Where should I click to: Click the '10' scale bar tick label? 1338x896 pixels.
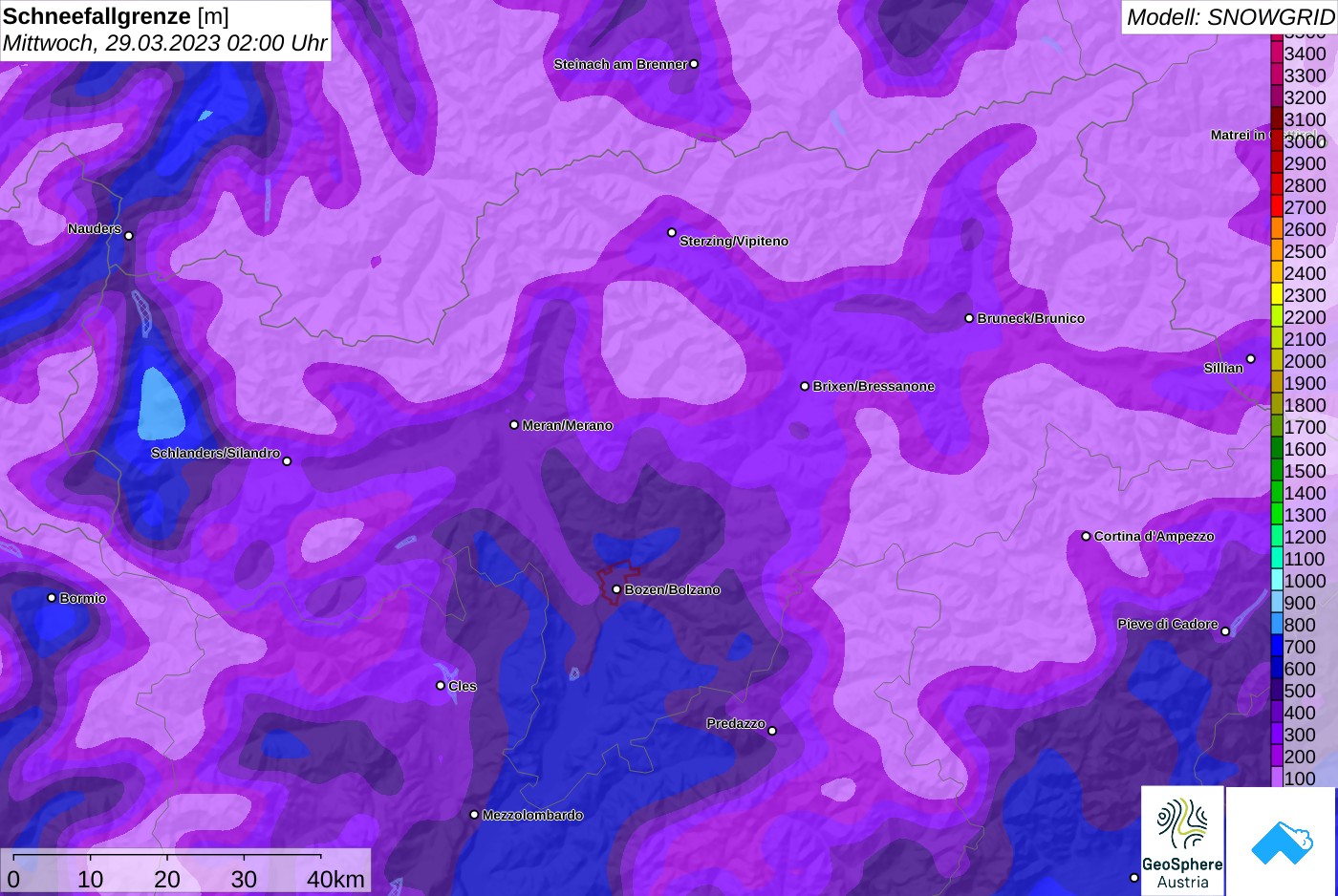pos(90,879)
